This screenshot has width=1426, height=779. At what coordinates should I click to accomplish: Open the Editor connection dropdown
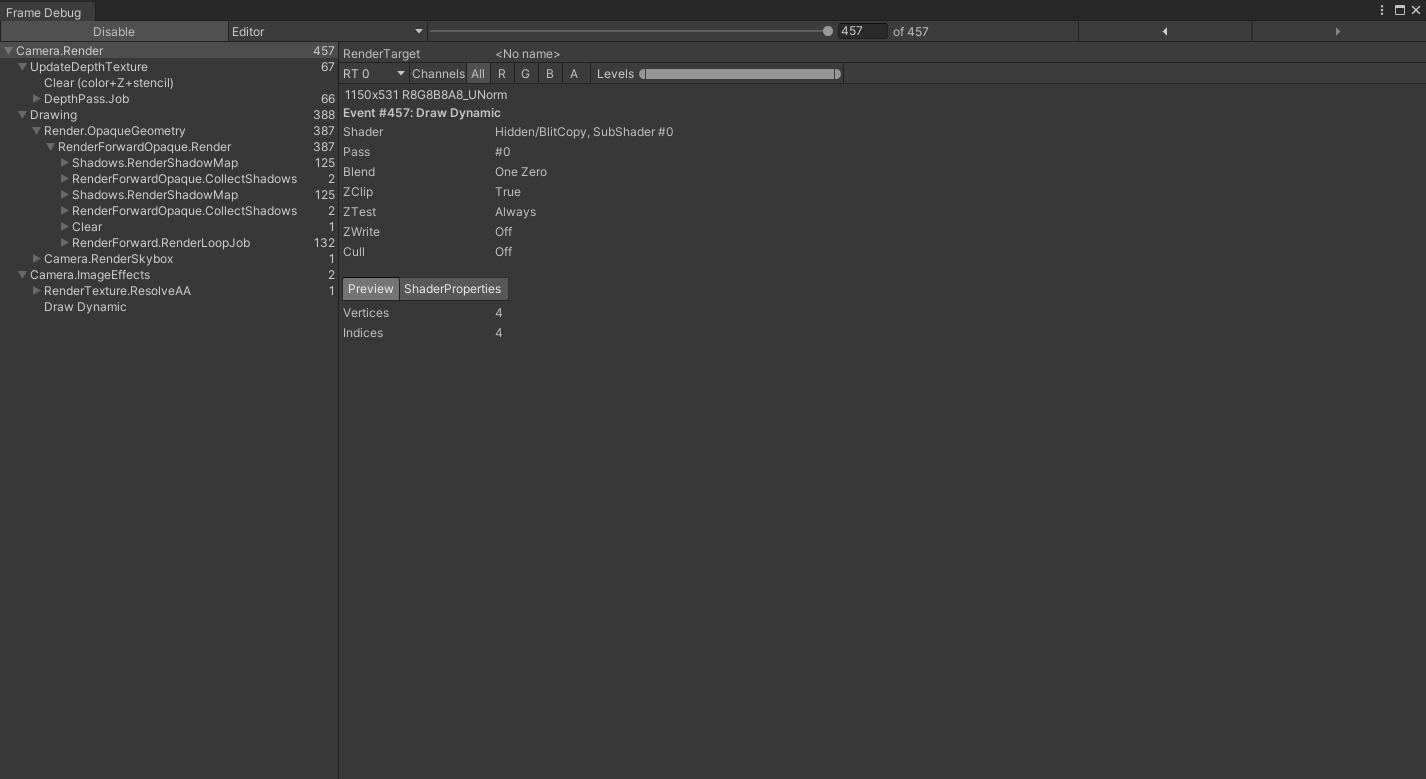327,31
